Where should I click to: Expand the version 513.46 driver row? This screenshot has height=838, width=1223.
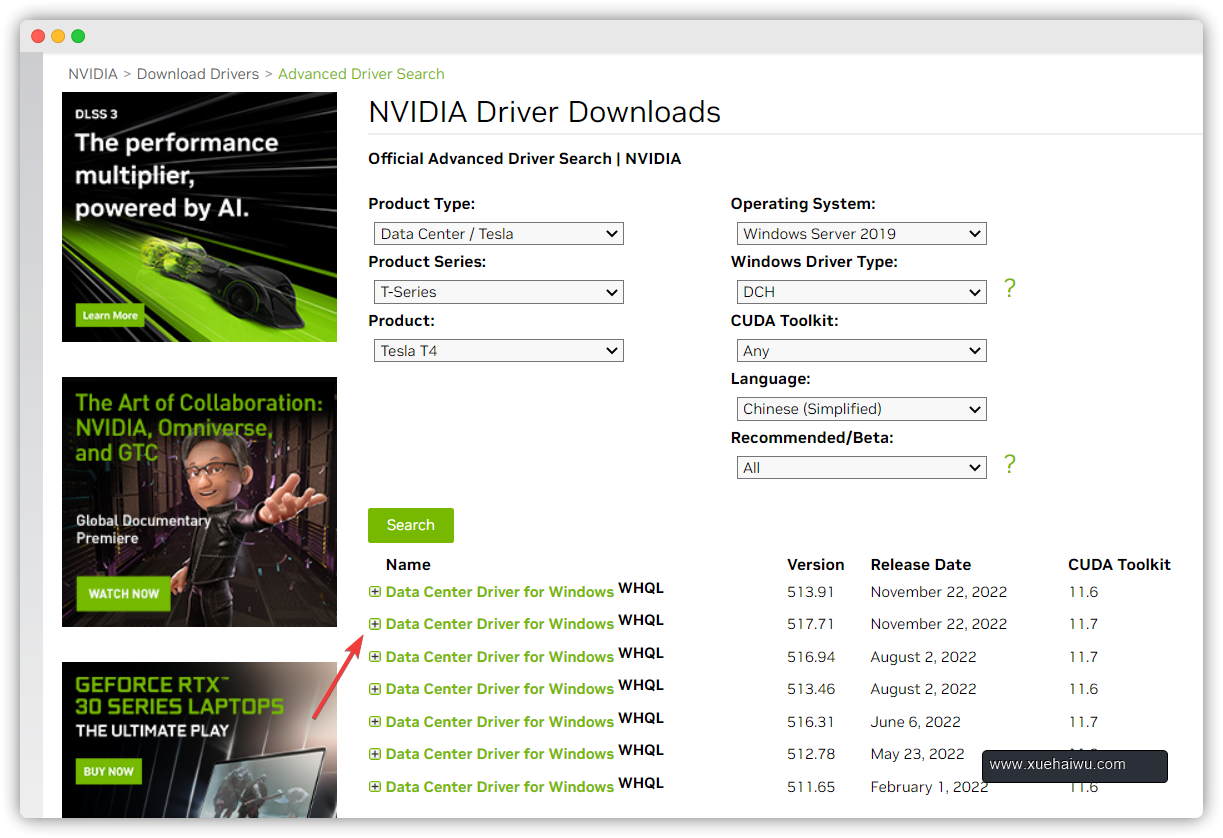coord(375,689)
